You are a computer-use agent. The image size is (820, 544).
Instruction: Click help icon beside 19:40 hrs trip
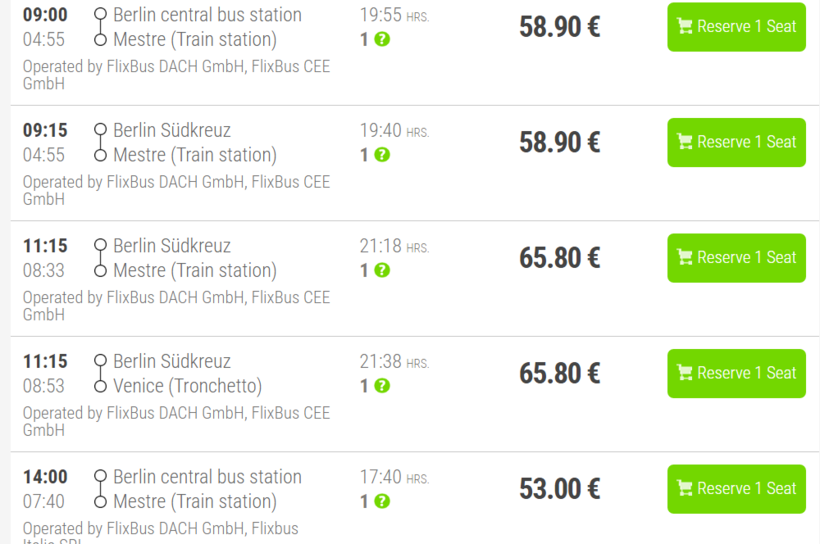pos(382,155)
